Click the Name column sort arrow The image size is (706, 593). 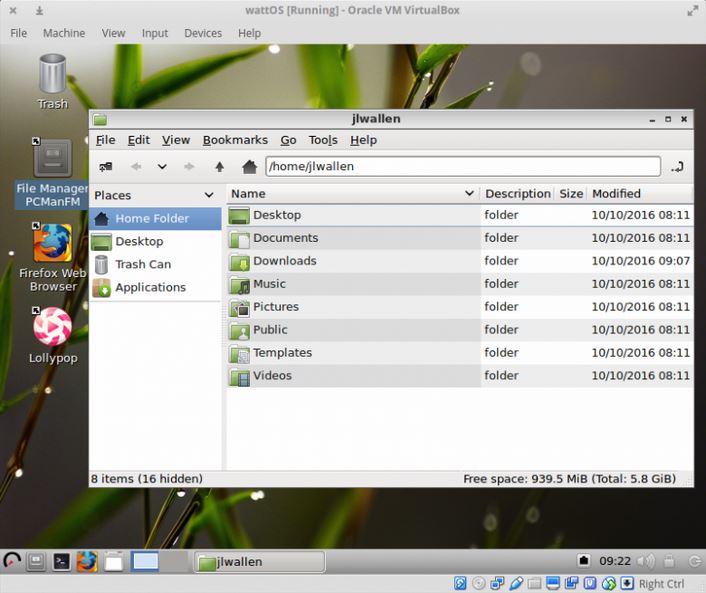coord(469,194)
